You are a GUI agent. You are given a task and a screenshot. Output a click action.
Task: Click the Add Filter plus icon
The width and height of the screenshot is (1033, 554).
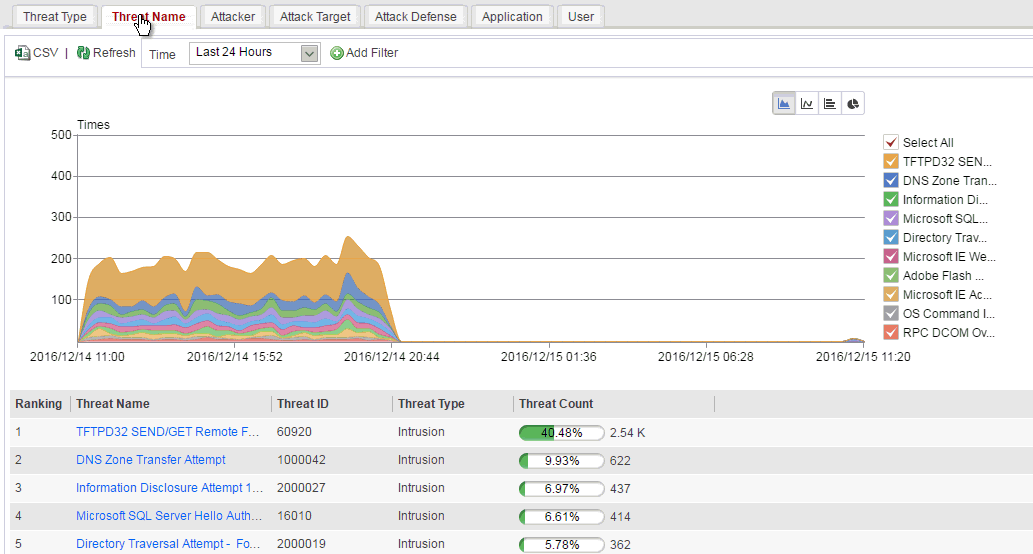(x=337, y=53)
